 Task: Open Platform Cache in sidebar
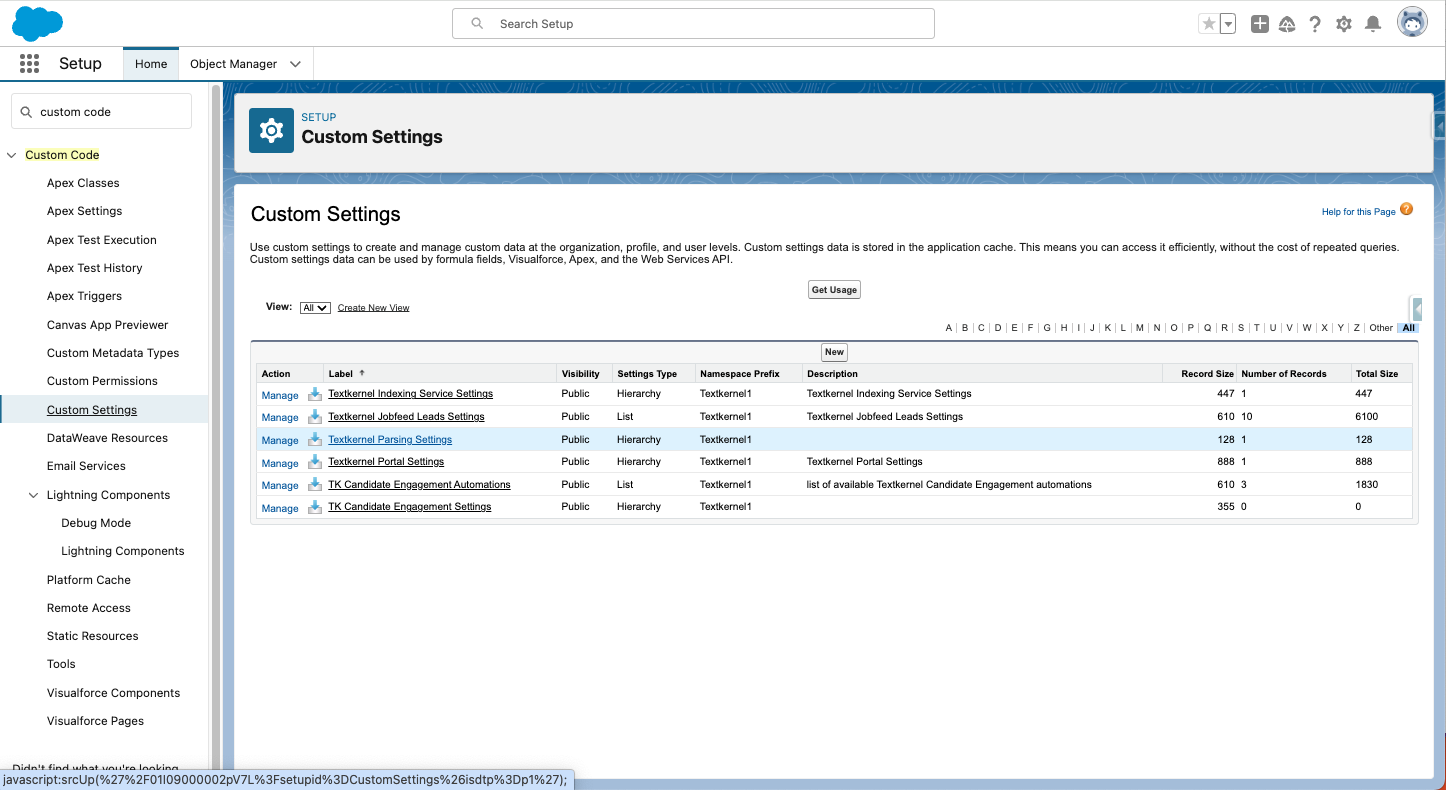(x=89, y=580)
